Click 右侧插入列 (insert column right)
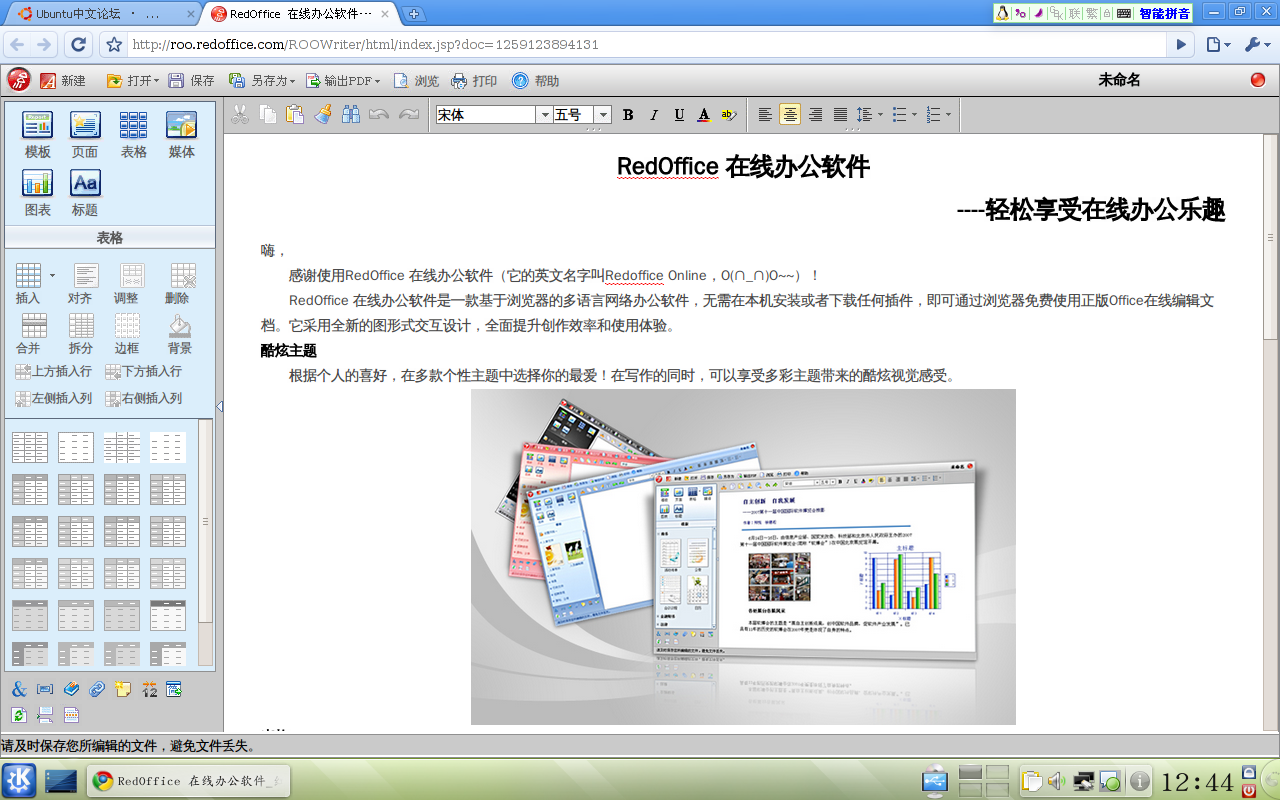Screen dimensions: 1280x800 [143, 399]
